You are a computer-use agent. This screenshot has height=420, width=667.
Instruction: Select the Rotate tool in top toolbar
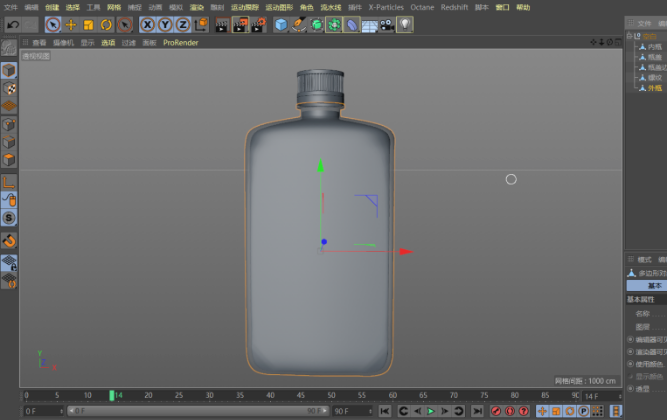106,24
